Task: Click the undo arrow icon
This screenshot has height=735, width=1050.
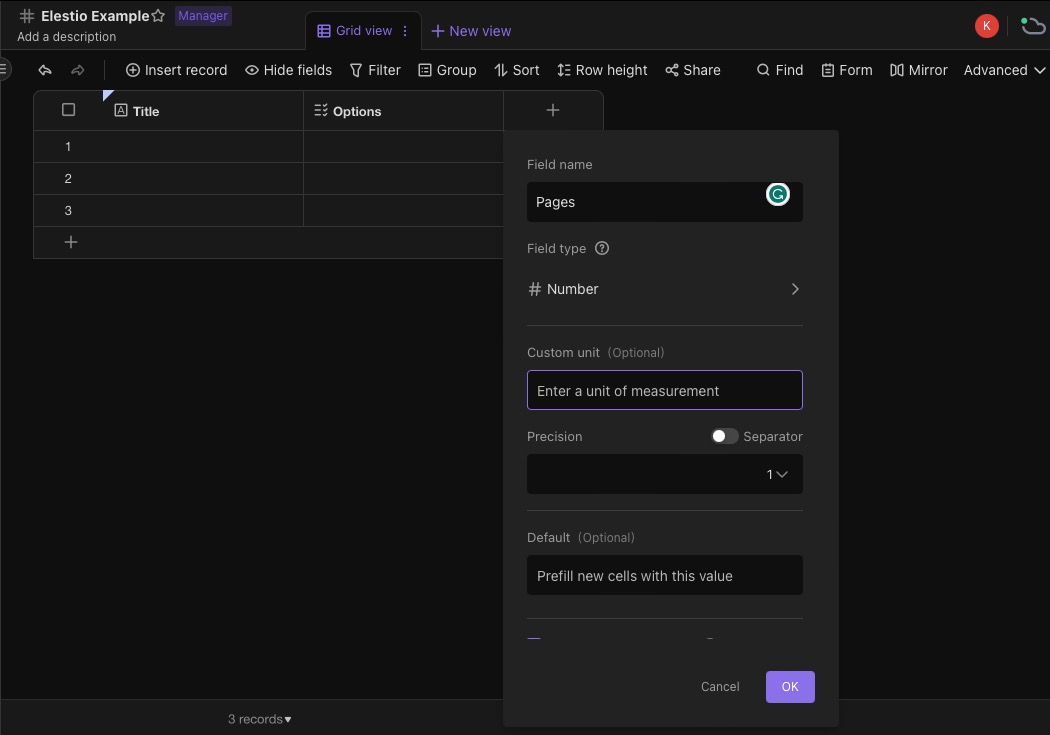Action: 45,70
